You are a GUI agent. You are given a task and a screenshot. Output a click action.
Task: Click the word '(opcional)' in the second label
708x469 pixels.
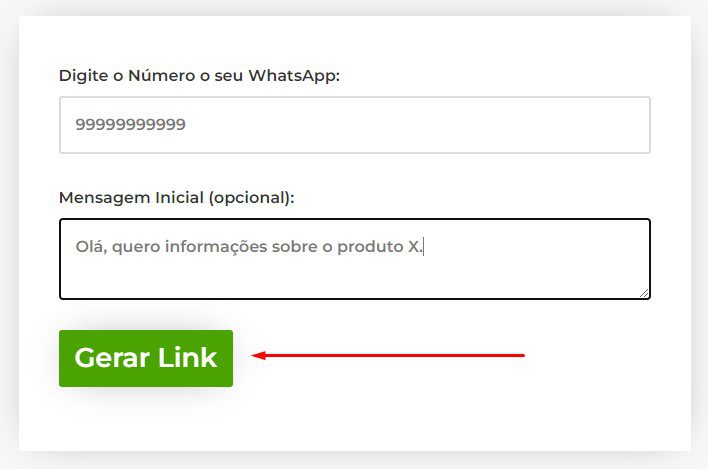coord(252,198)
